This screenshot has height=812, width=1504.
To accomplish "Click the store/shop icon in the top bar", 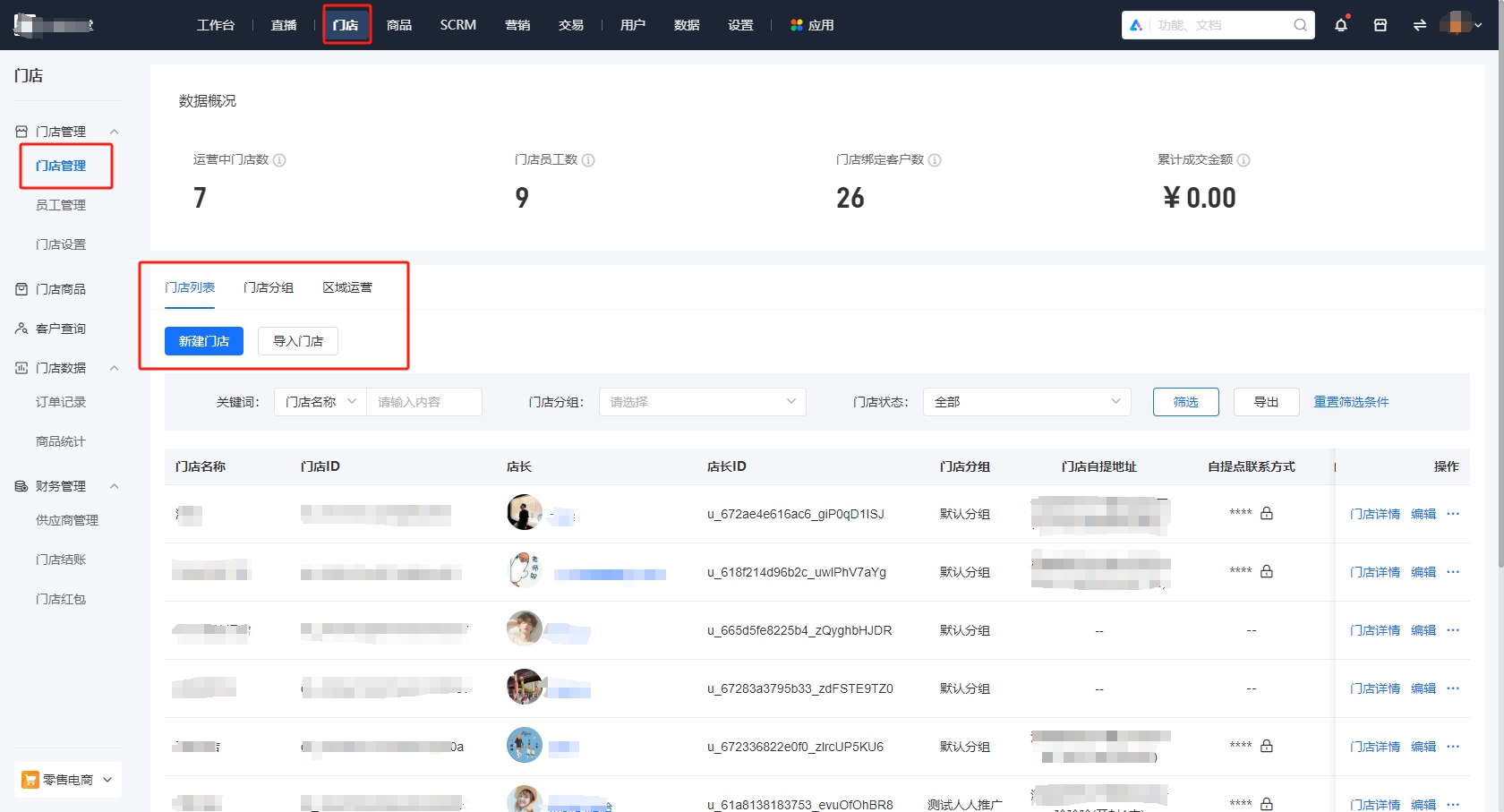I will click(x=1380, y=25).
